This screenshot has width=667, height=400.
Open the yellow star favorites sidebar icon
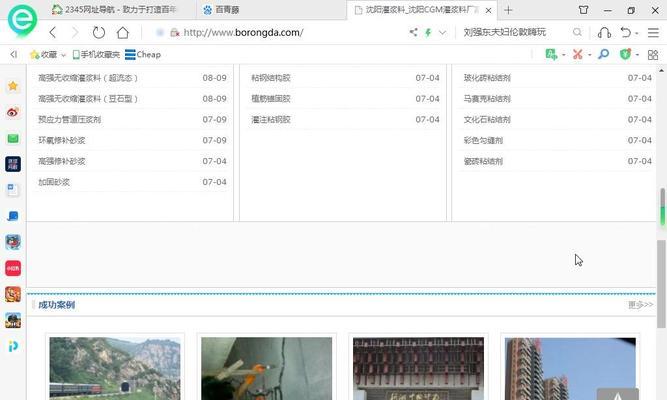click(13, 86)
